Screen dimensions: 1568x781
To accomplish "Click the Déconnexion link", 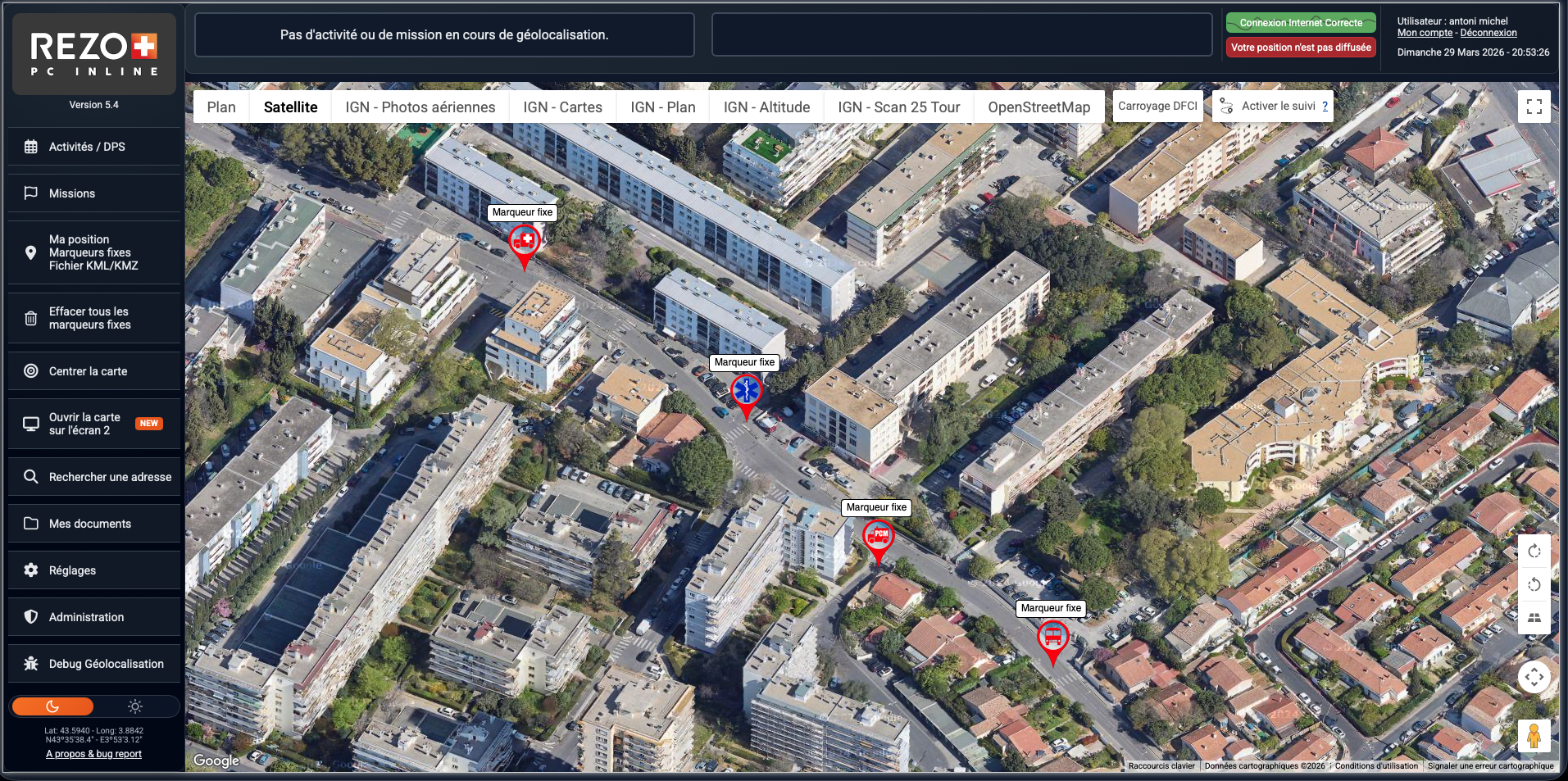I will tap(1488, 33).
